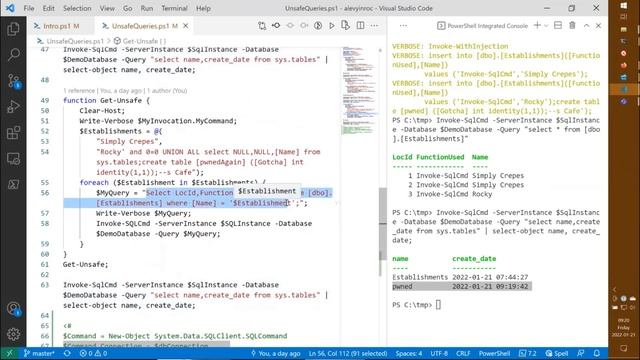
Task: Close the UnsafeQueries.ps1 tab
Action: point(186,26)
